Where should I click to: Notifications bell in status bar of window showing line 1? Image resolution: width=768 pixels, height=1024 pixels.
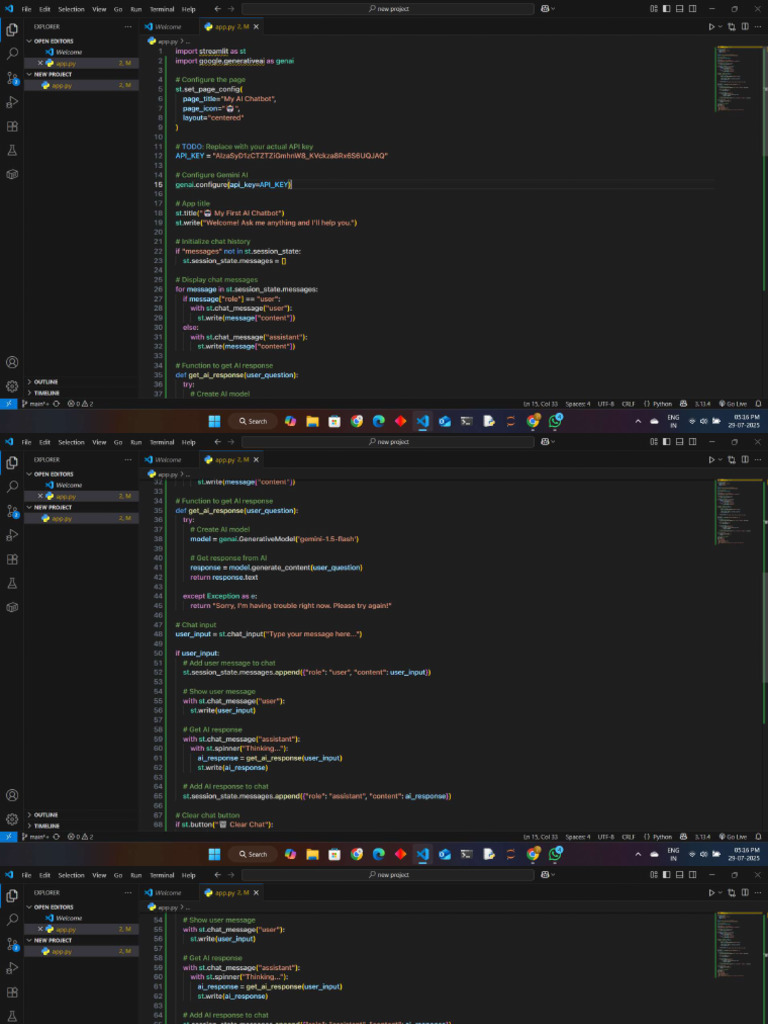pyautogui.click(x=758, y=404)
